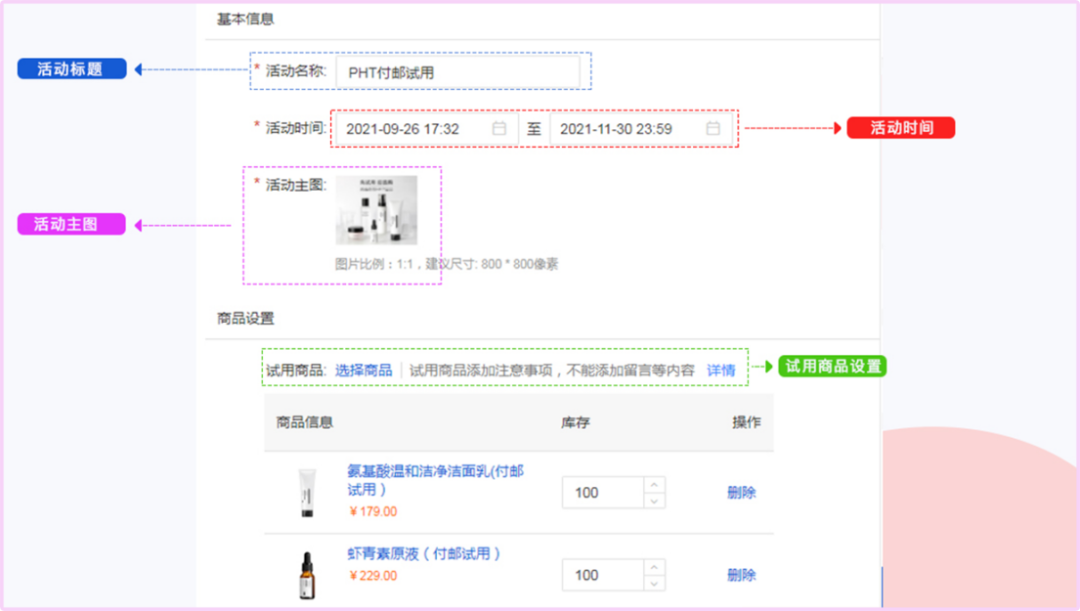
Task: Select the ¥229.00 price text
Action: [x=373, y=576]
